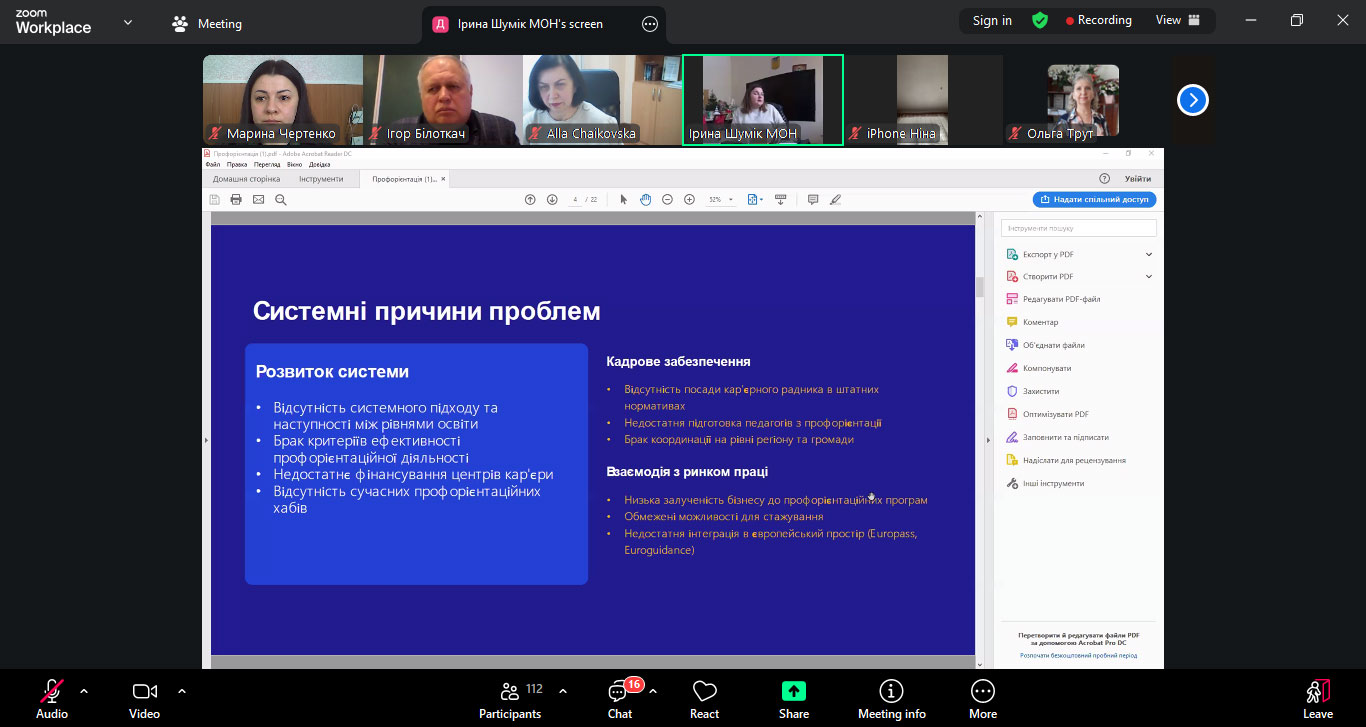Open the React emoji panel

pos(704,692)
